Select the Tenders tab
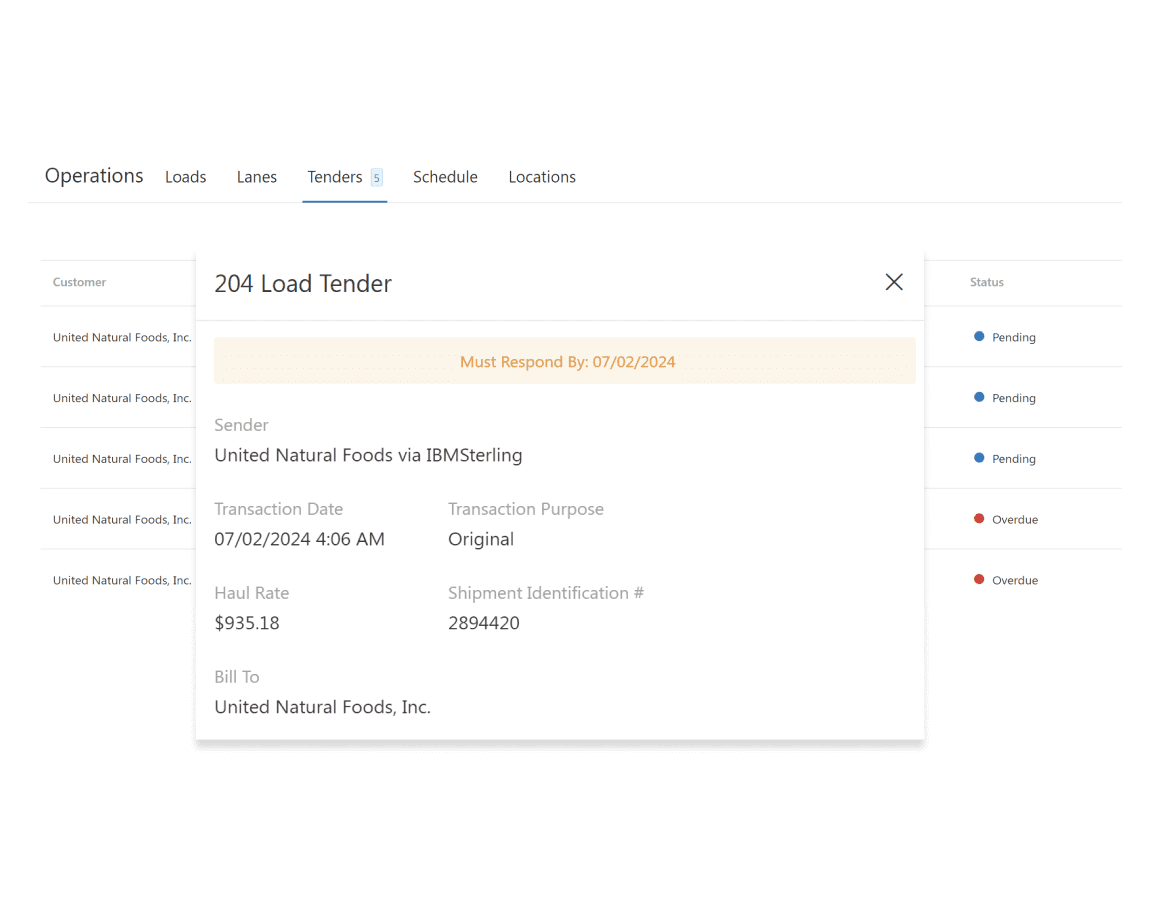 point(334,177)
